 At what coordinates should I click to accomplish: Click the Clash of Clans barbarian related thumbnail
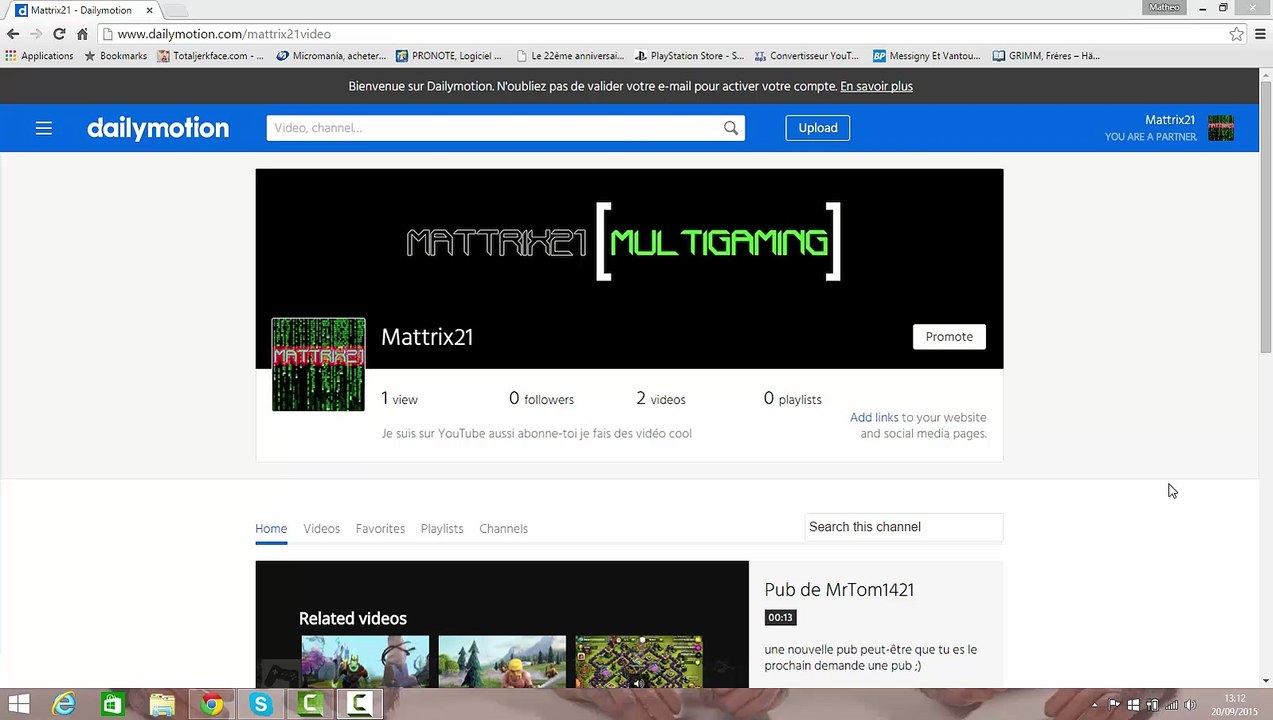coord(502,662)
